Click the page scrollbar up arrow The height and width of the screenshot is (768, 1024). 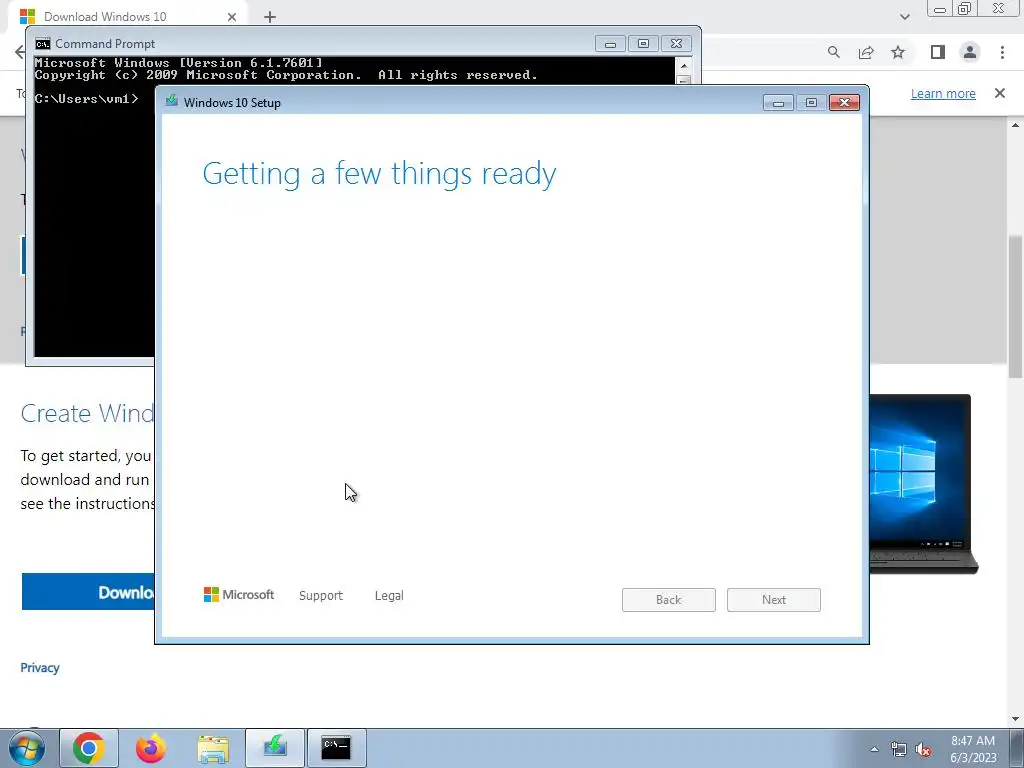tap(1015, 124)
